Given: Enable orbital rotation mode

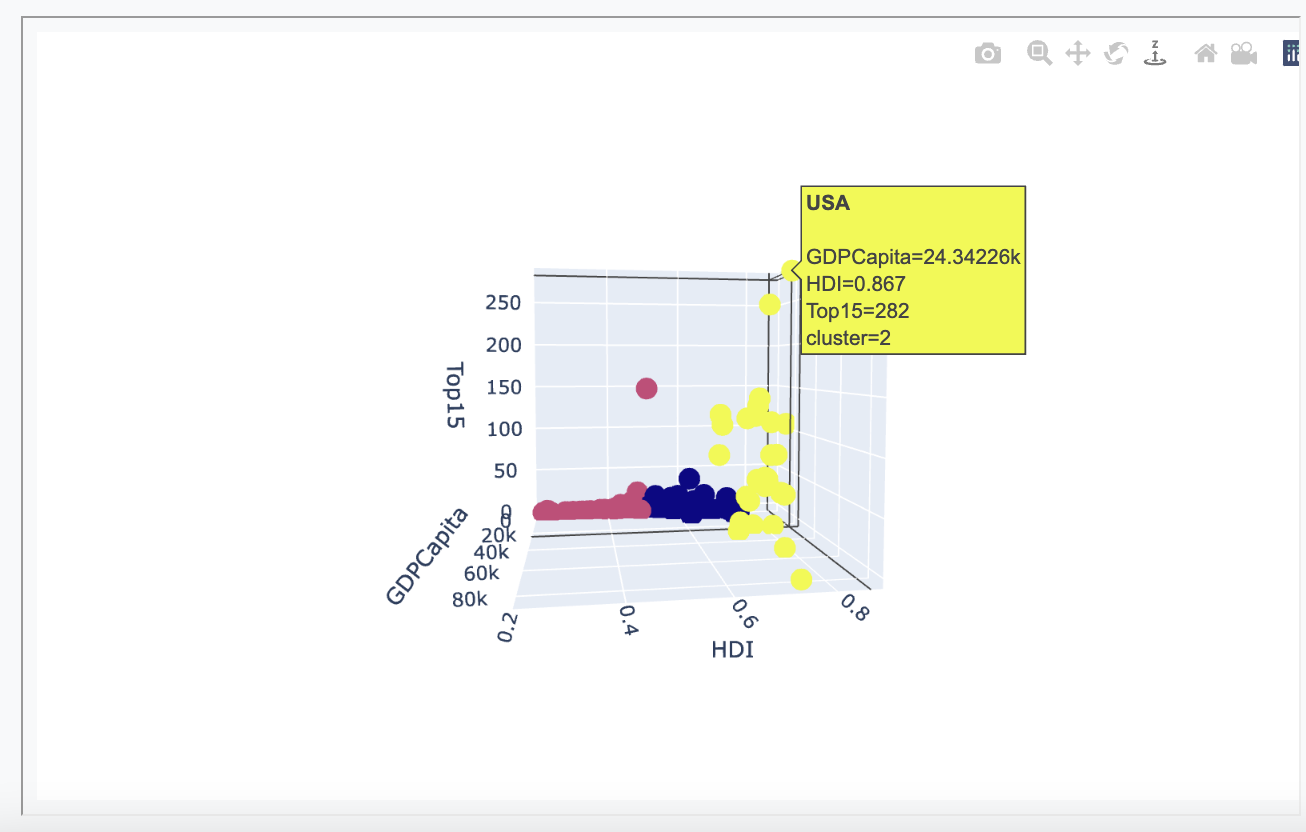Looking at the screenshot, I should [1117, 53].
